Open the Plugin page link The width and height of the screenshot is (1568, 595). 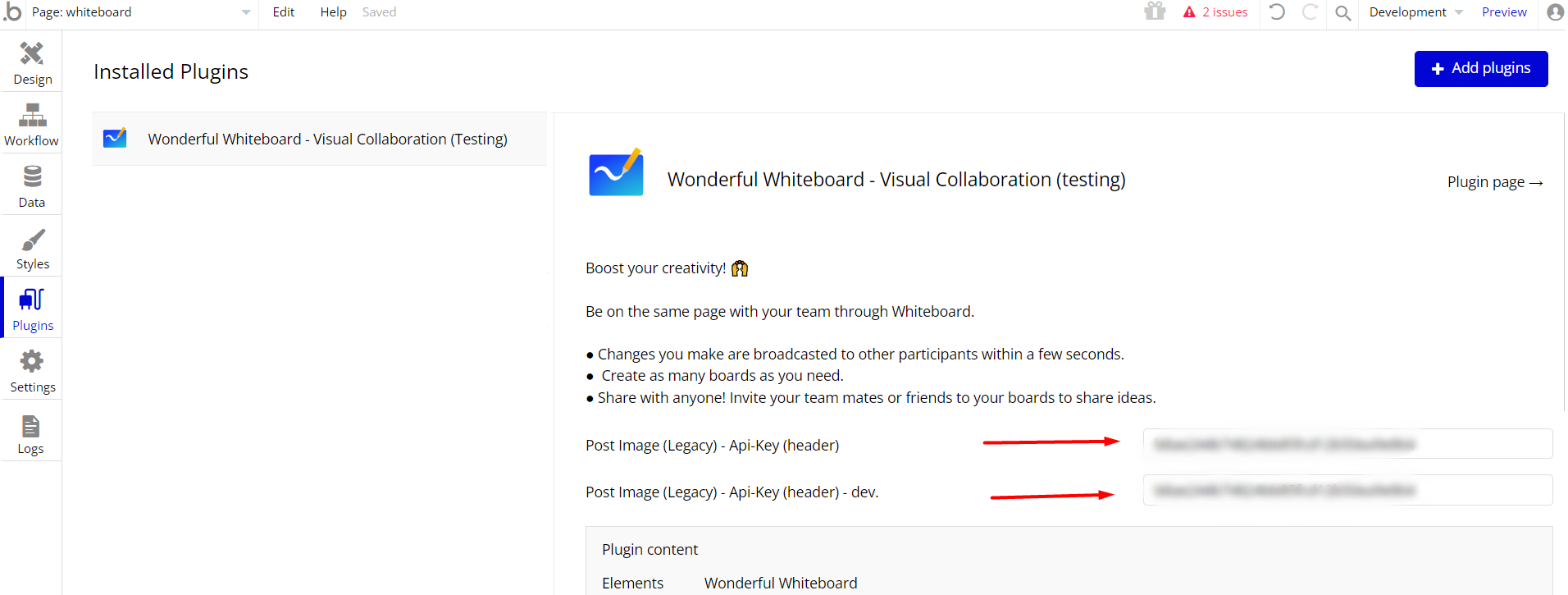[x=1495, y=182]
